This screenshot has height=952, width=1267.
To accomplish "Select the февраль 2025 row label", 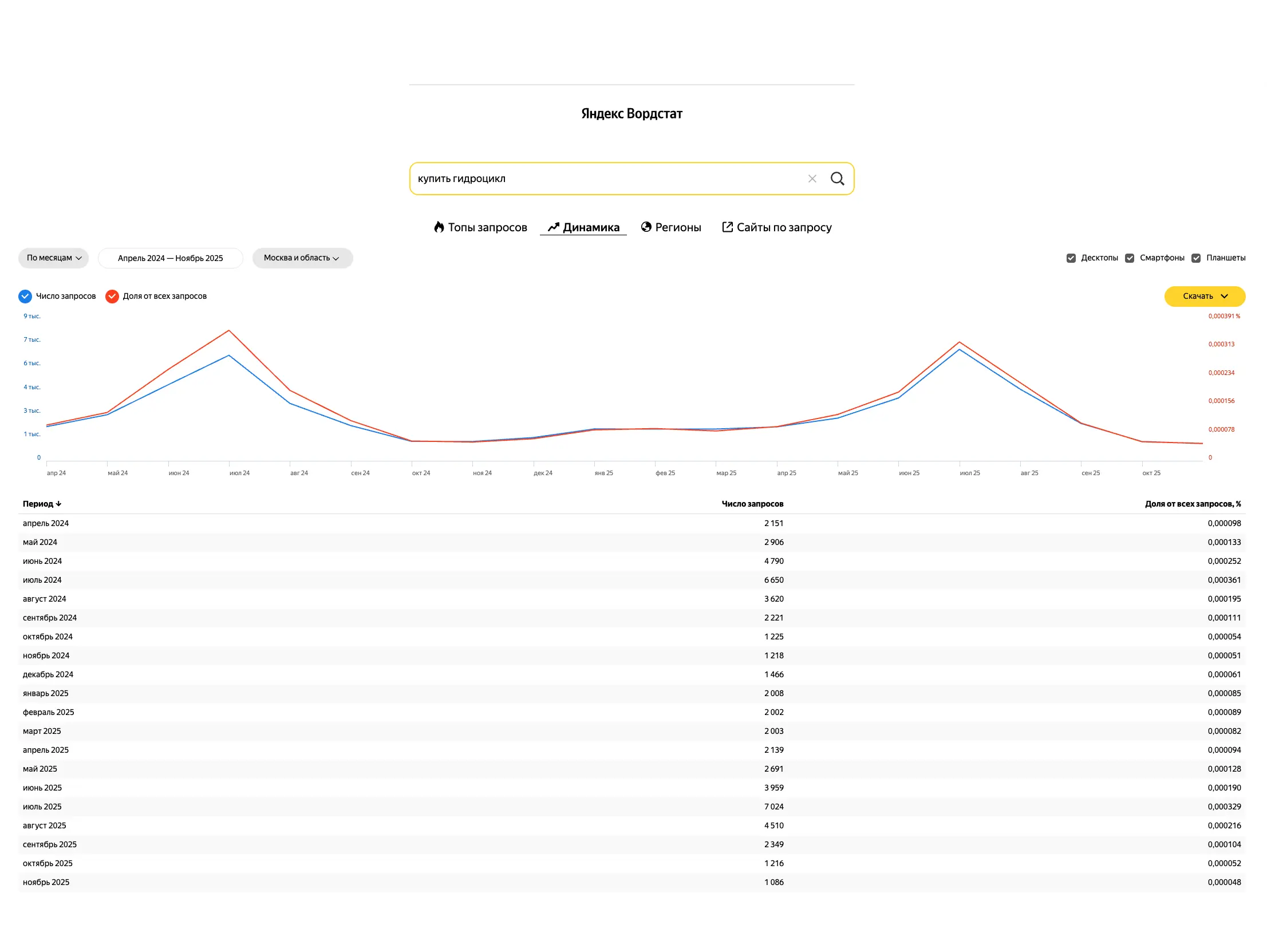I will pos(49,713).
